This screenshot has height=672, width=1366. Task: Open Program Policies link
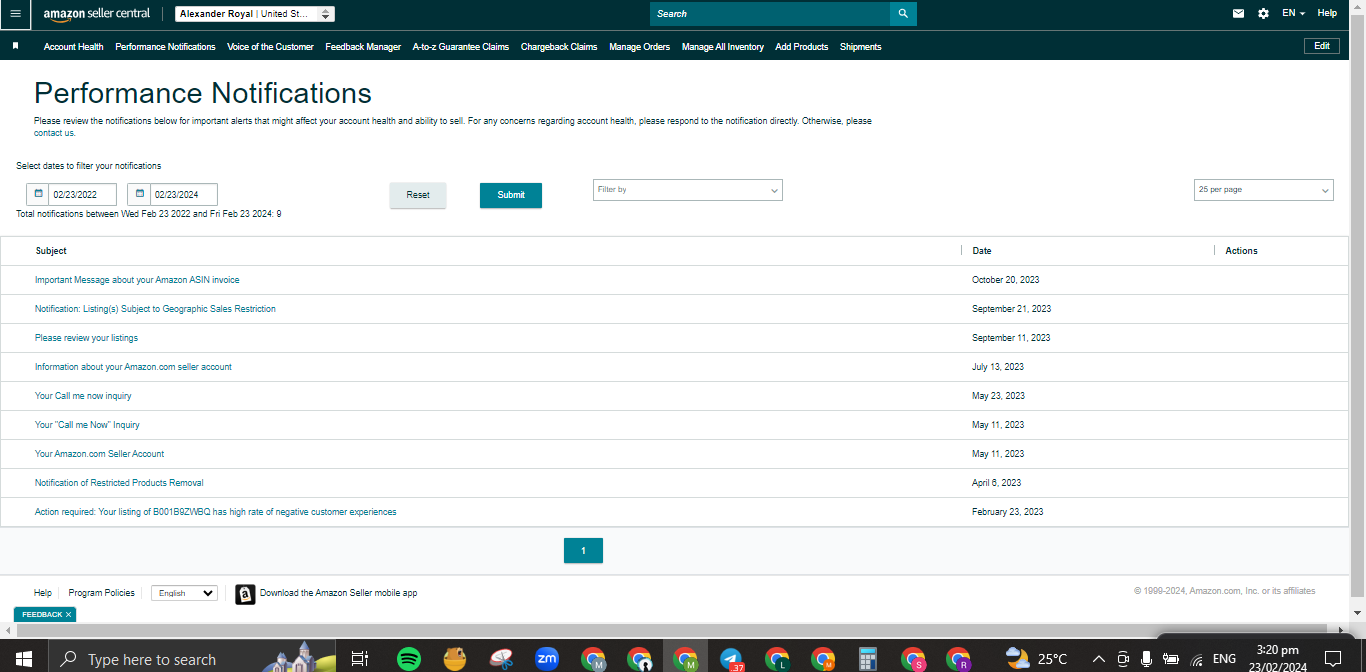click(x=101, y=593)
